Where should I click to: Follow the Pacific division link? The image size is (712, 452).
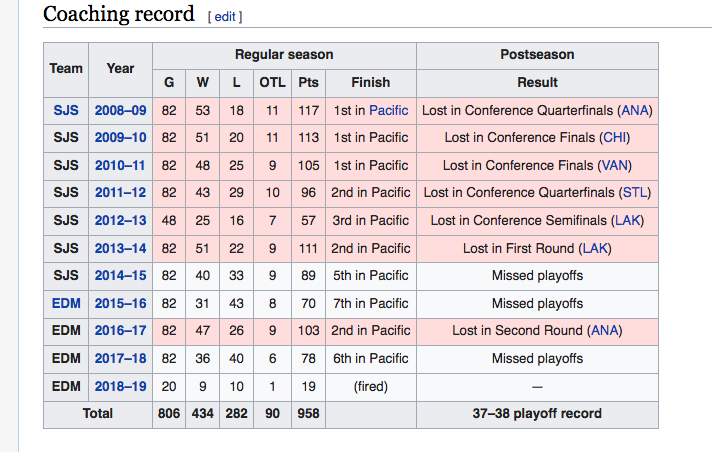(x=389, y=110)
